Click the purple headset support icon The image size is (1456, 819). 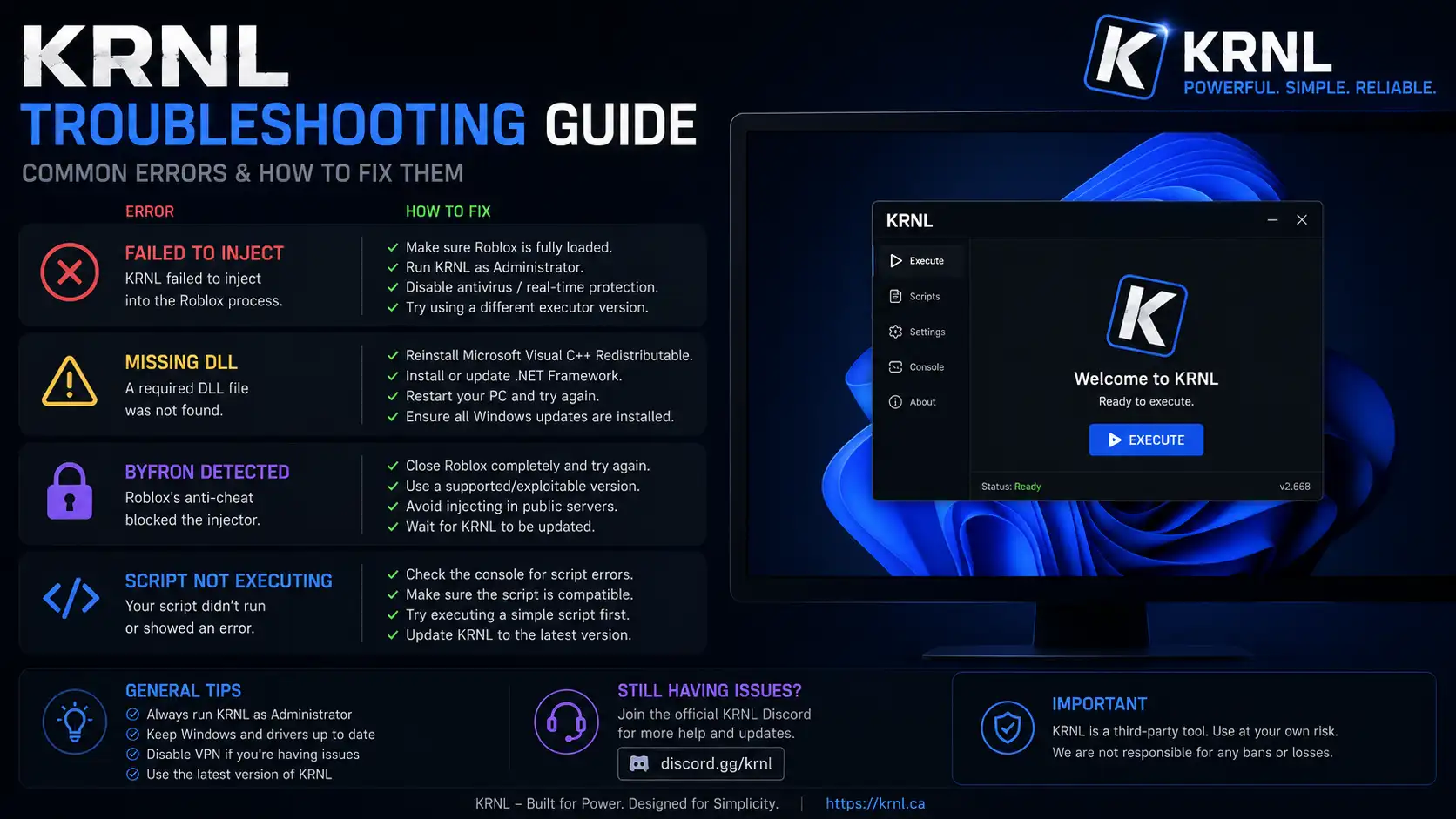coord(566,722)
